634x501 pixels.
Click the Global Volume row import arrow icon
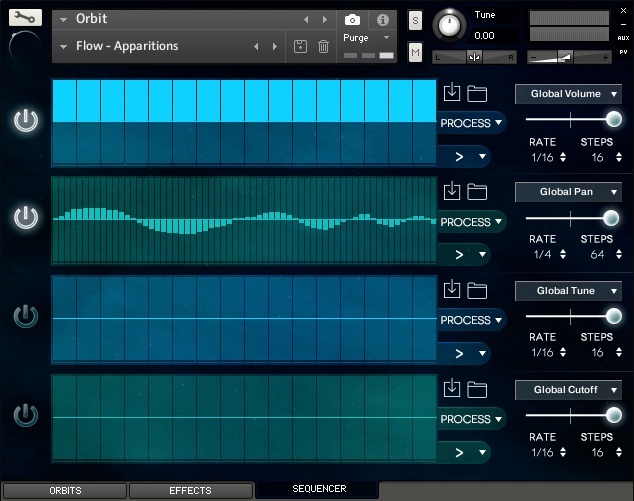point(451,93)
